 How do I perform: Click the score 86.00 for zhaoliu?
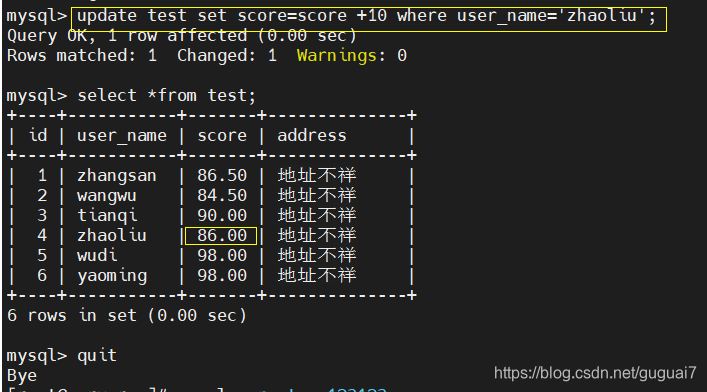pos(222,235)
